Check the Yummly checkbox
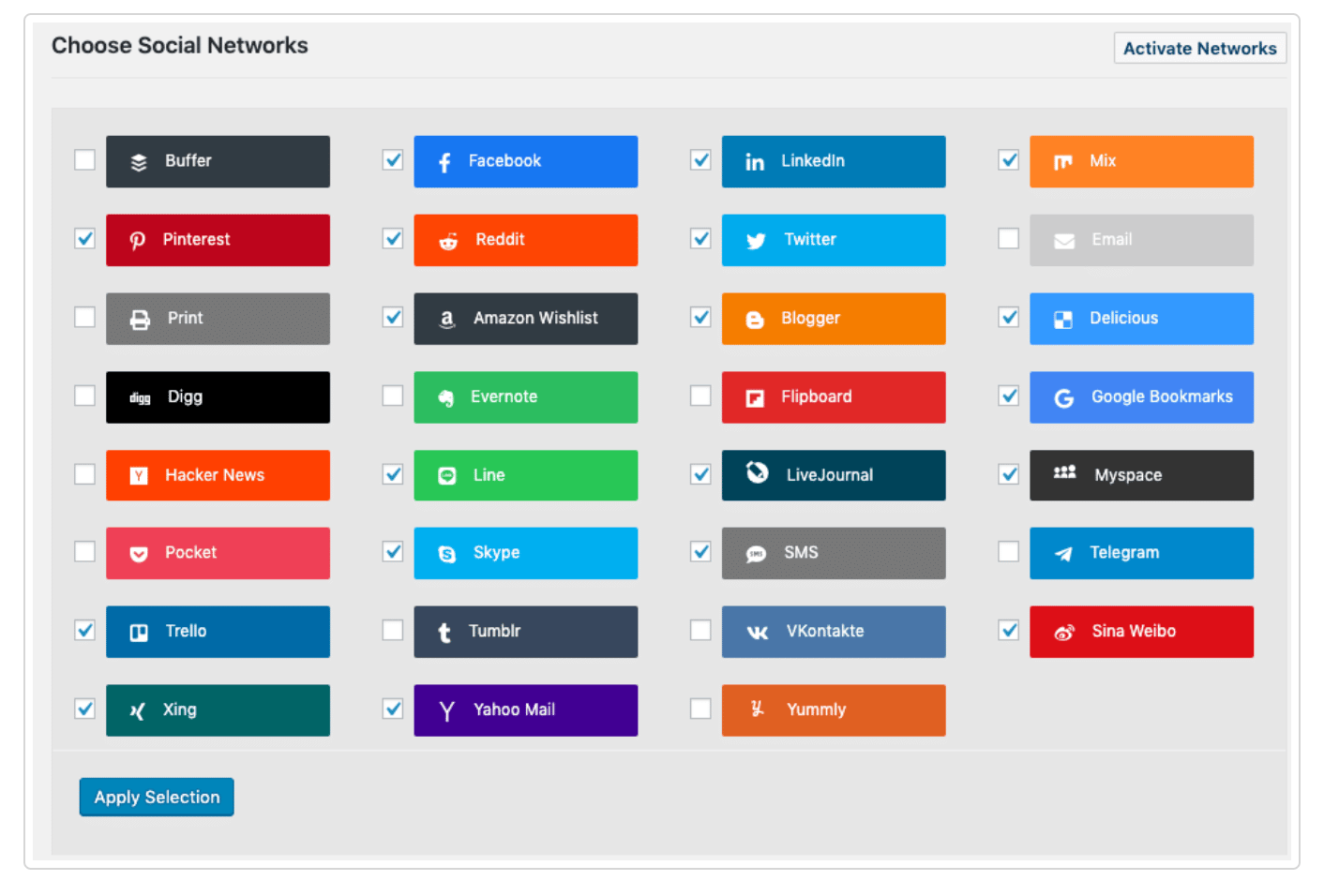This screenshot has width=1324, height=896. (x=700, y=709)
